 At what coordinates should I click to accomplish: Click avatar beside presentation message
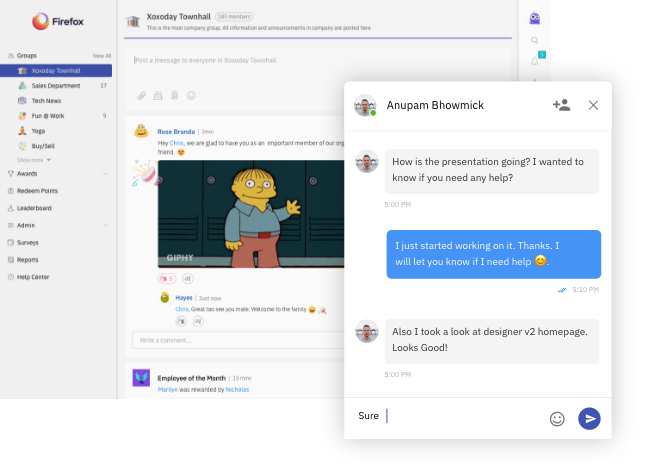367,161
